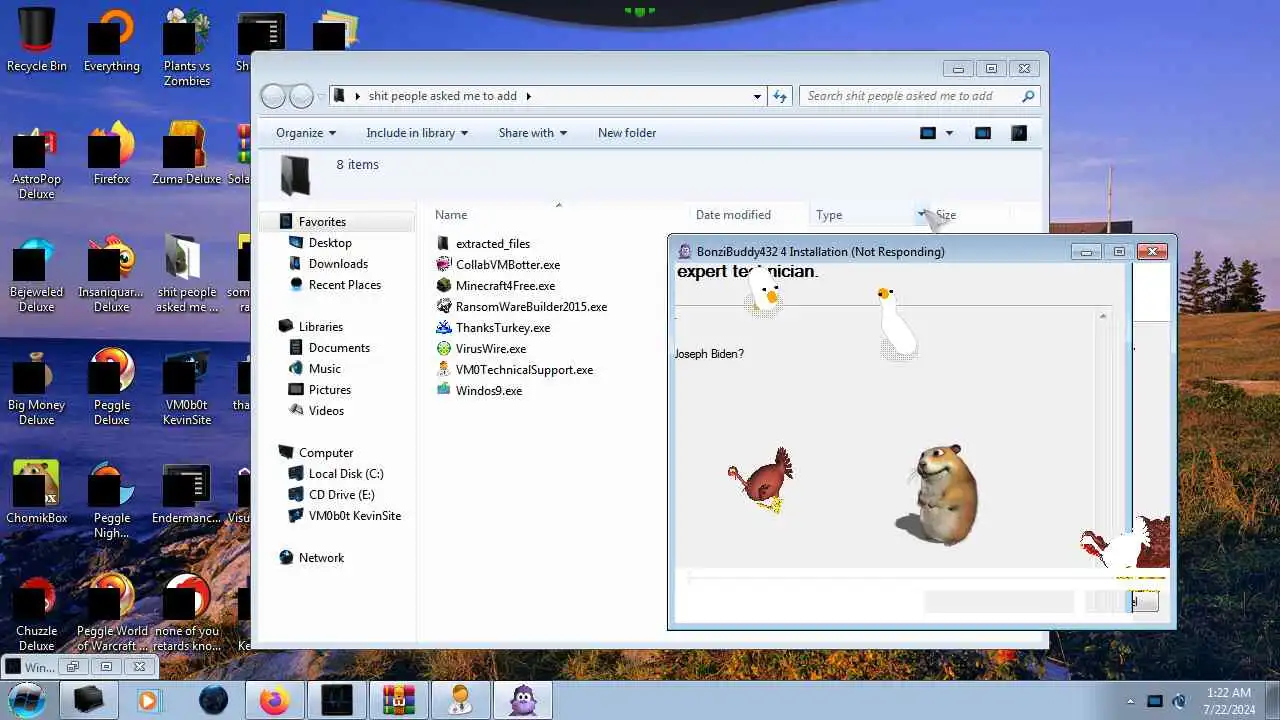Select the Firefox desktop shortcut
This screenshot has width=1280, height=720.
[111, 153]
